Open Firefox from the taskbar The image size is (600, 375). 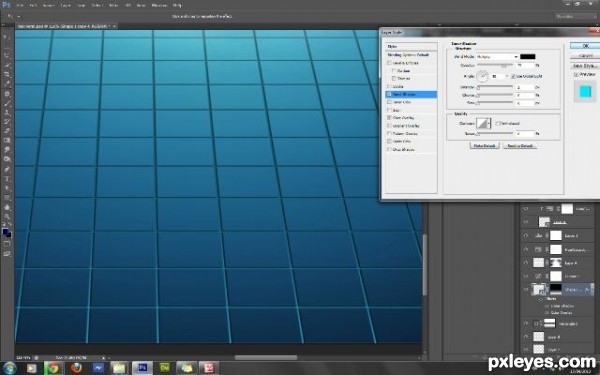click(x=77, y=368)
